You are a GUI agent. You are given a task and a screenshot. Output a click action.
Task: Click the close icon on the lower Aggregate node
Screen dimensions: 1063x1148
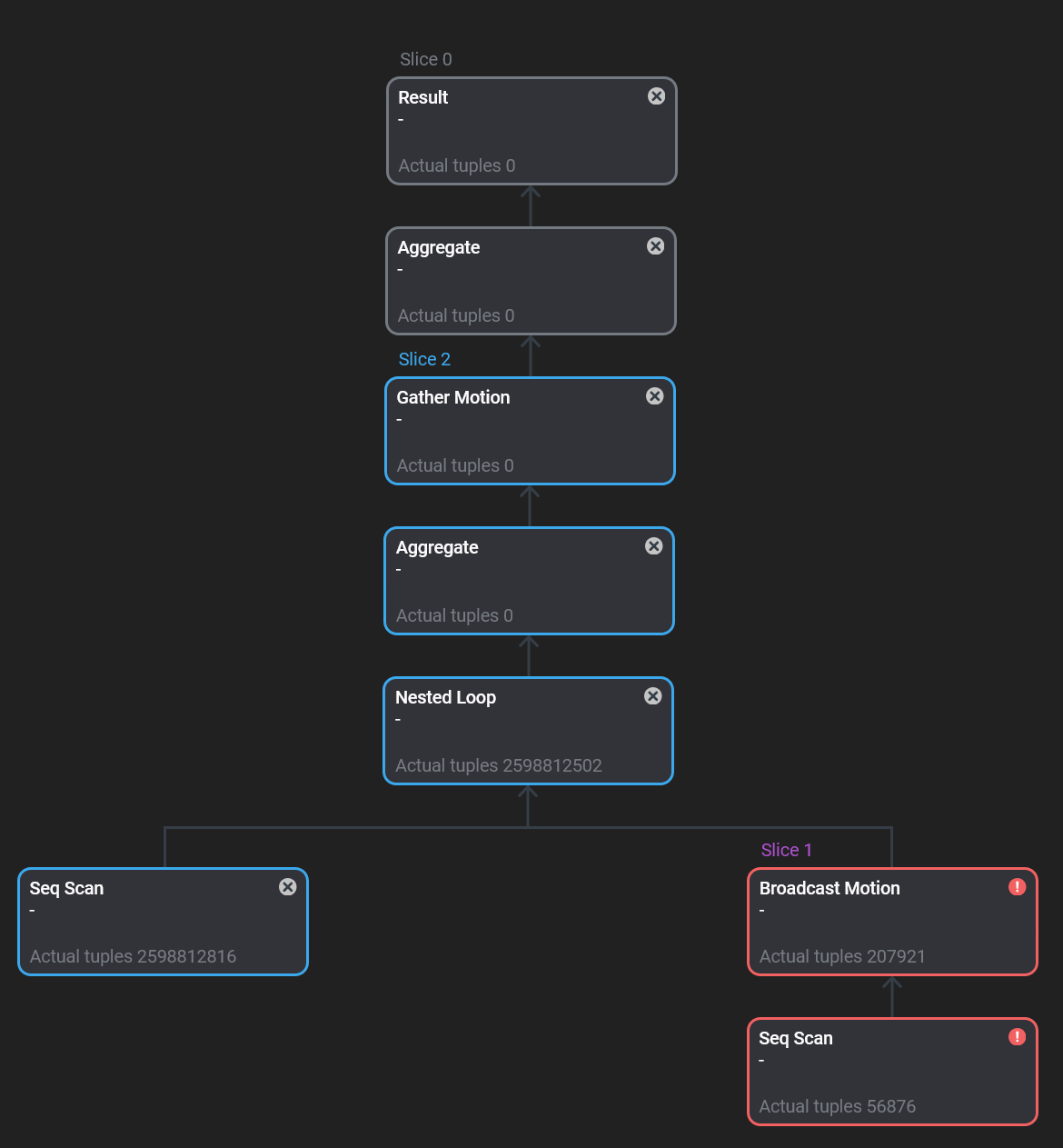653,545
